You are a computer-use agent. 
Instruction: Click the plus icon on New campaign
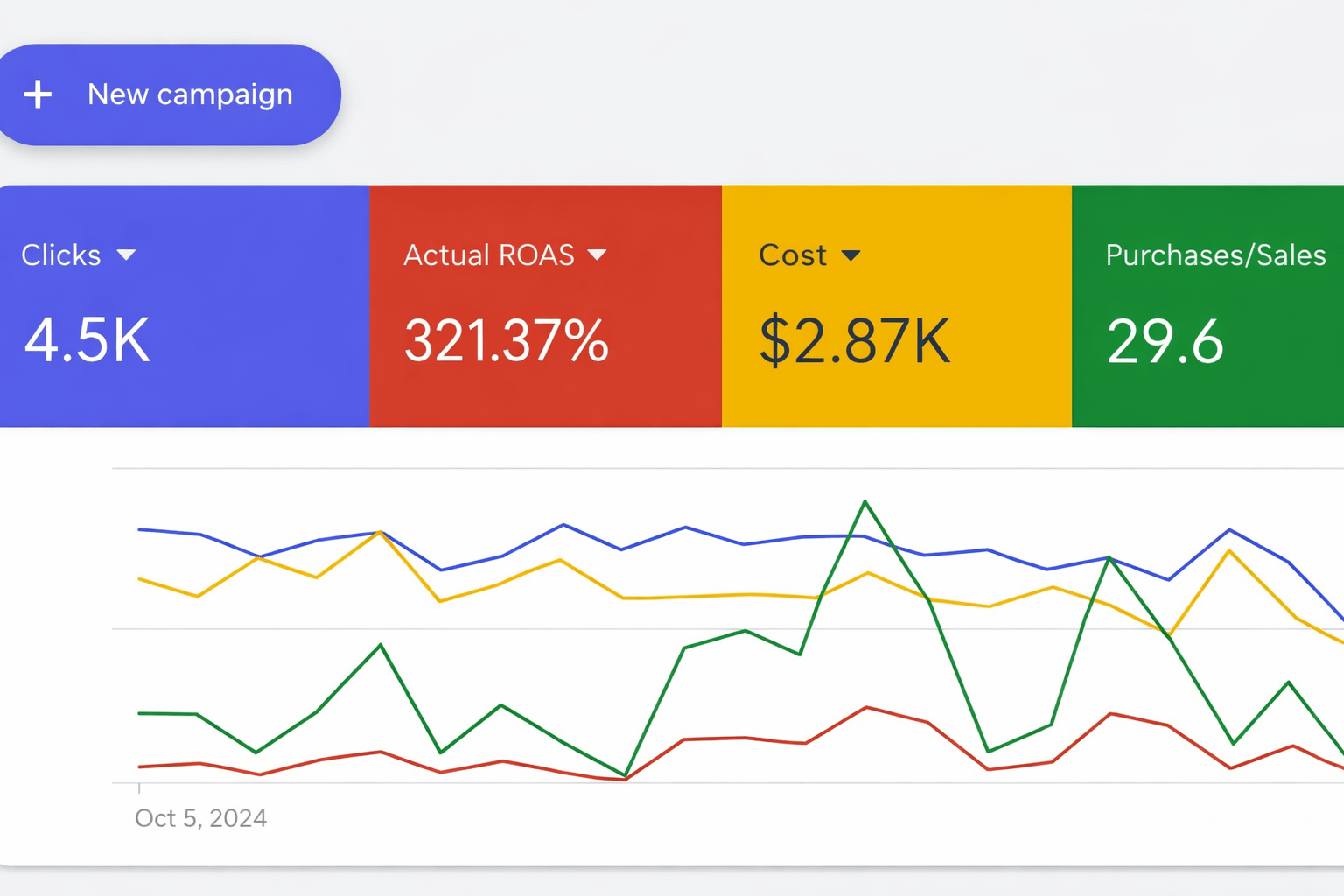click(x=38, y=94)
